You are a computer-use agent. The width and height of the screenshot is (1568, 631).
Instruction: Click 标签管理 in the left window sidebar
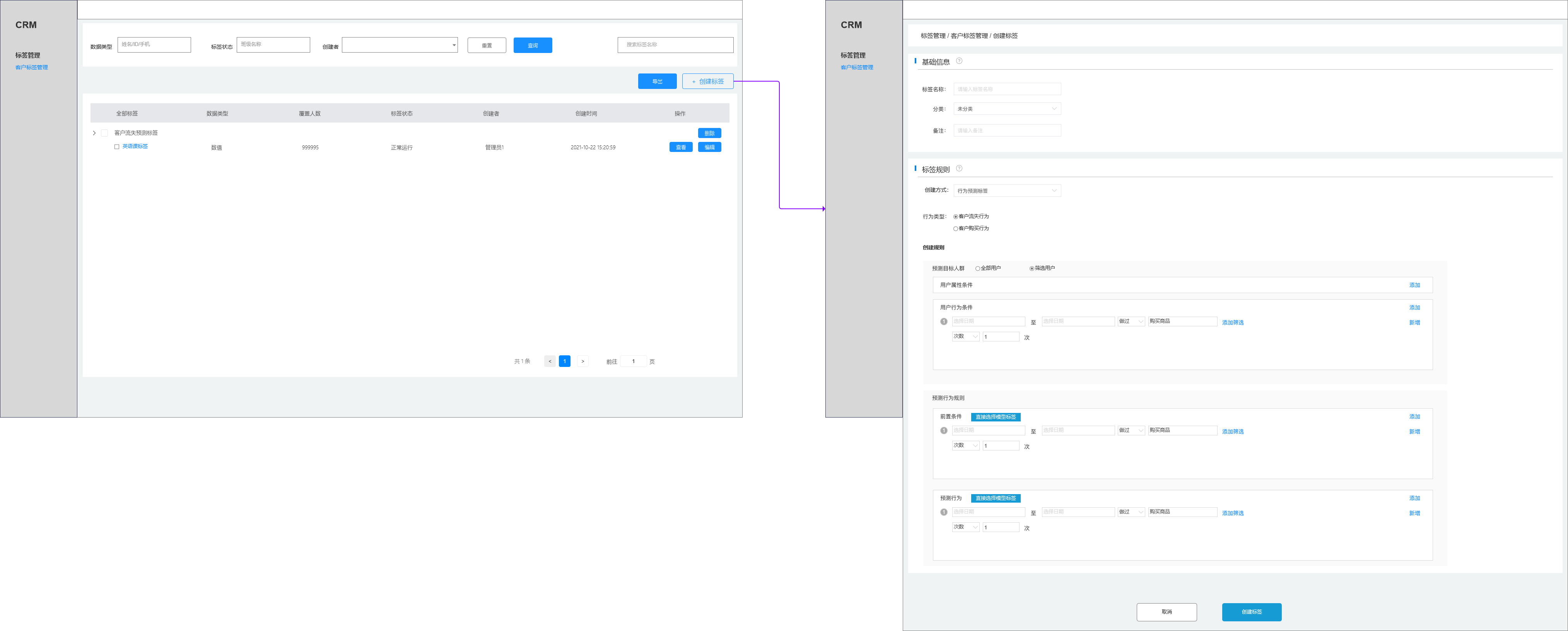click(x=28, y=55)
